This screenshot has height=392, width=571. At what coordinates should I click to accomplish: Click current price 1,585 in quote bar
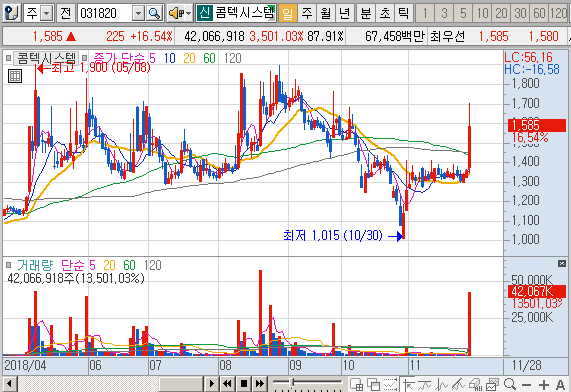click(47, 36)
